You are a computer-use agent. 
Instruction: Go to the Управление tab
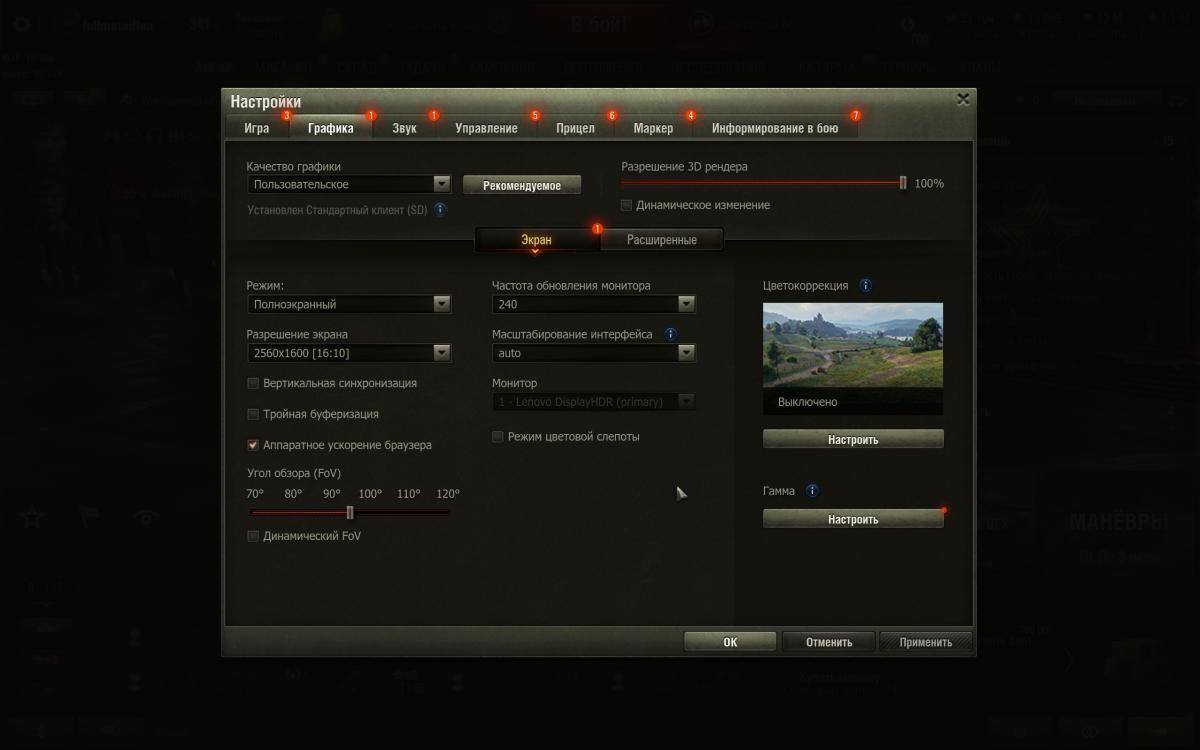point(486,128)
